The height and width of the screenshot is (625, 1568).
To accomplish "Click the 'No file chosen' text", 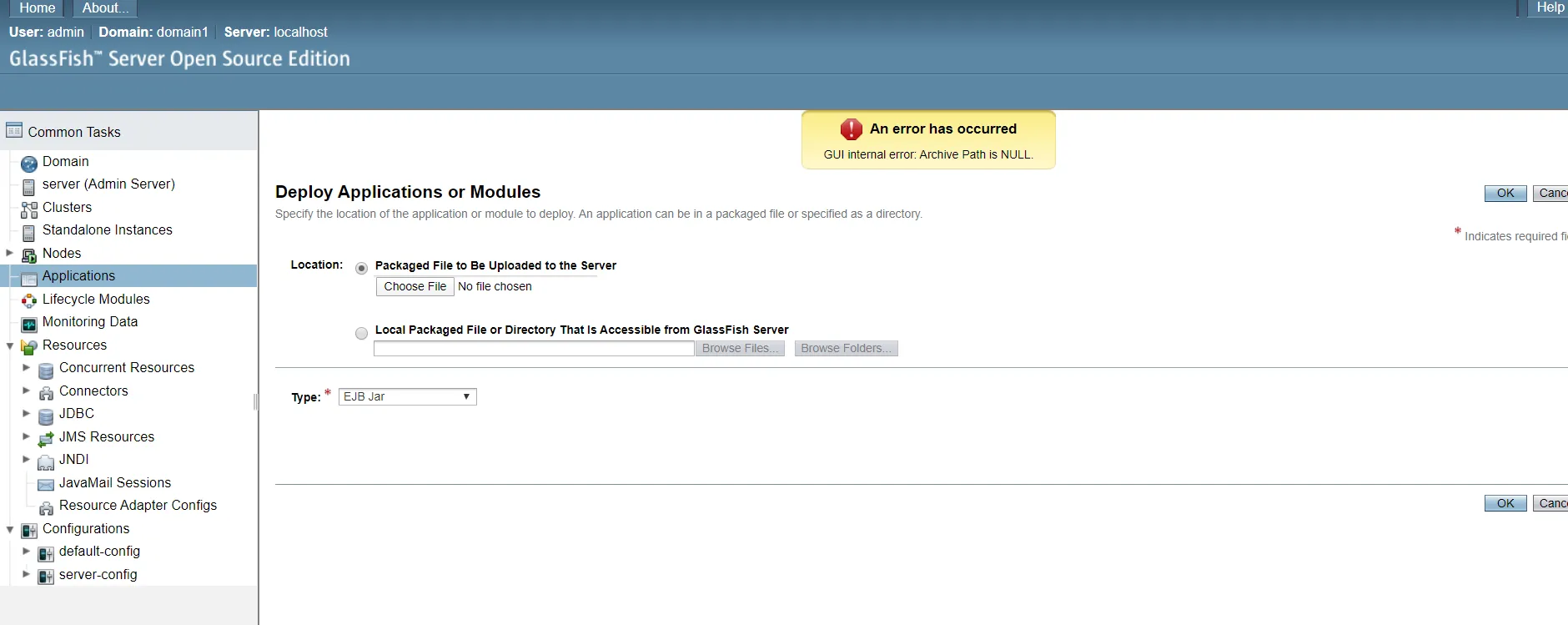I will tap(495, 286).
